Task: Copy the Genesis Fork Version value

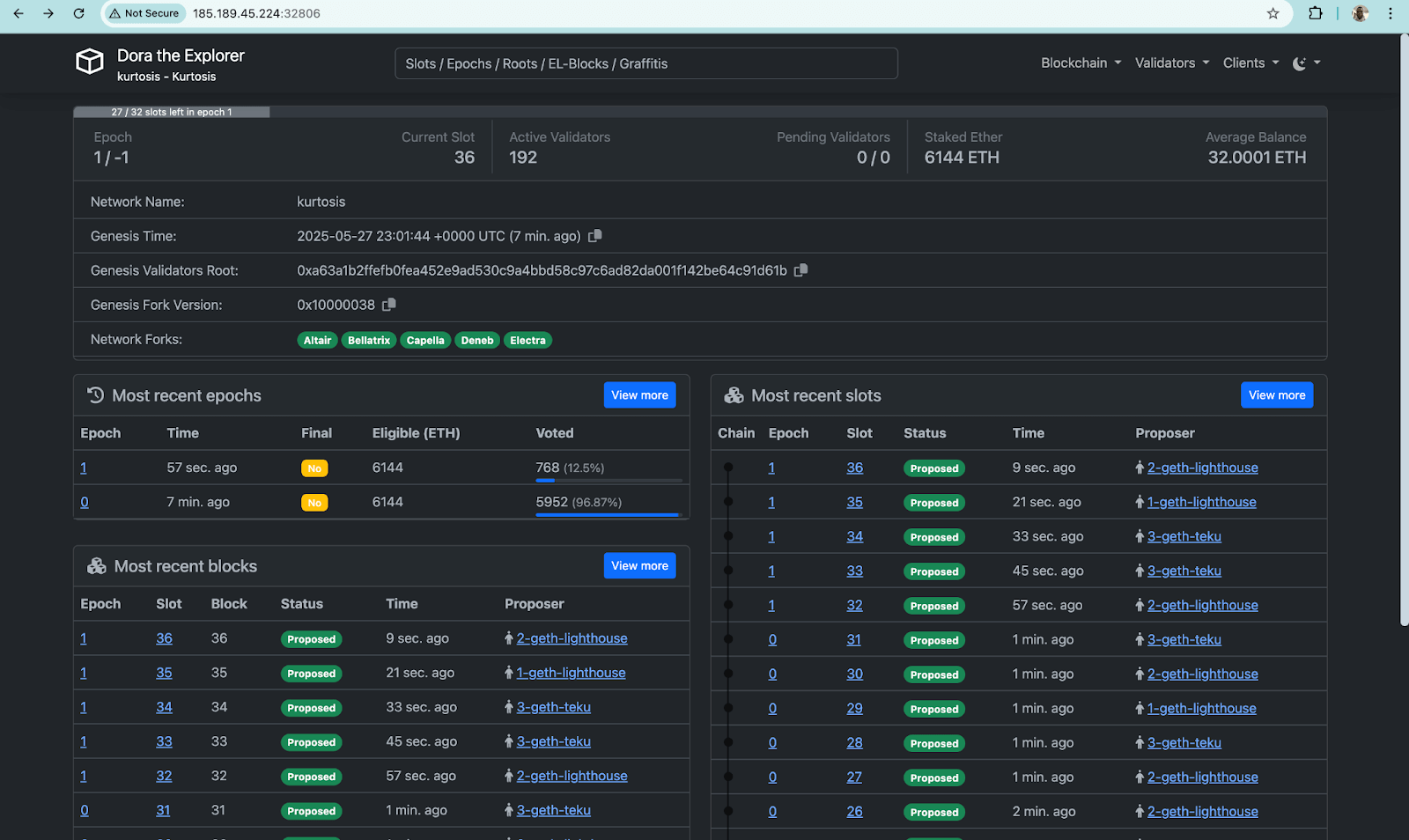Action: [x=389, y=305]
